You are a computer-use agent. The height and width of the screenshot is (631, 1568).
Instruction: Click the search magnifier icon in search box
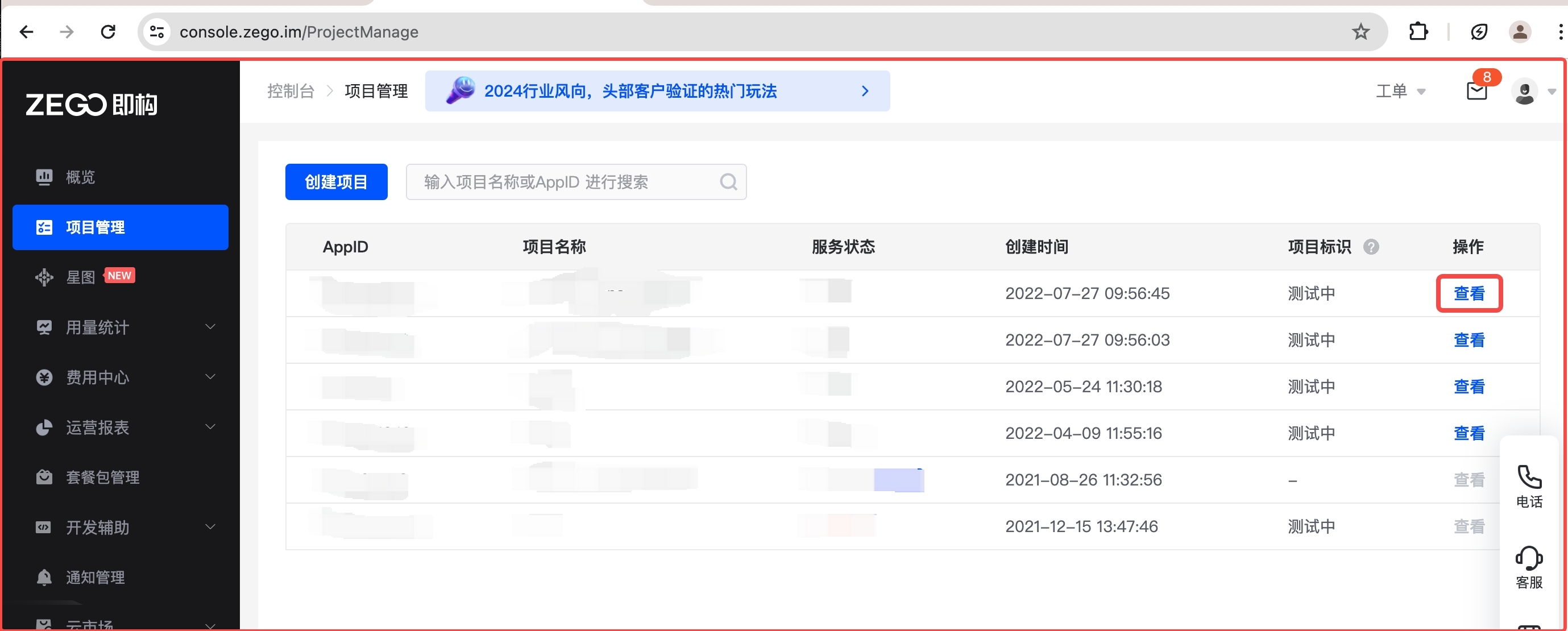point(728,181)
